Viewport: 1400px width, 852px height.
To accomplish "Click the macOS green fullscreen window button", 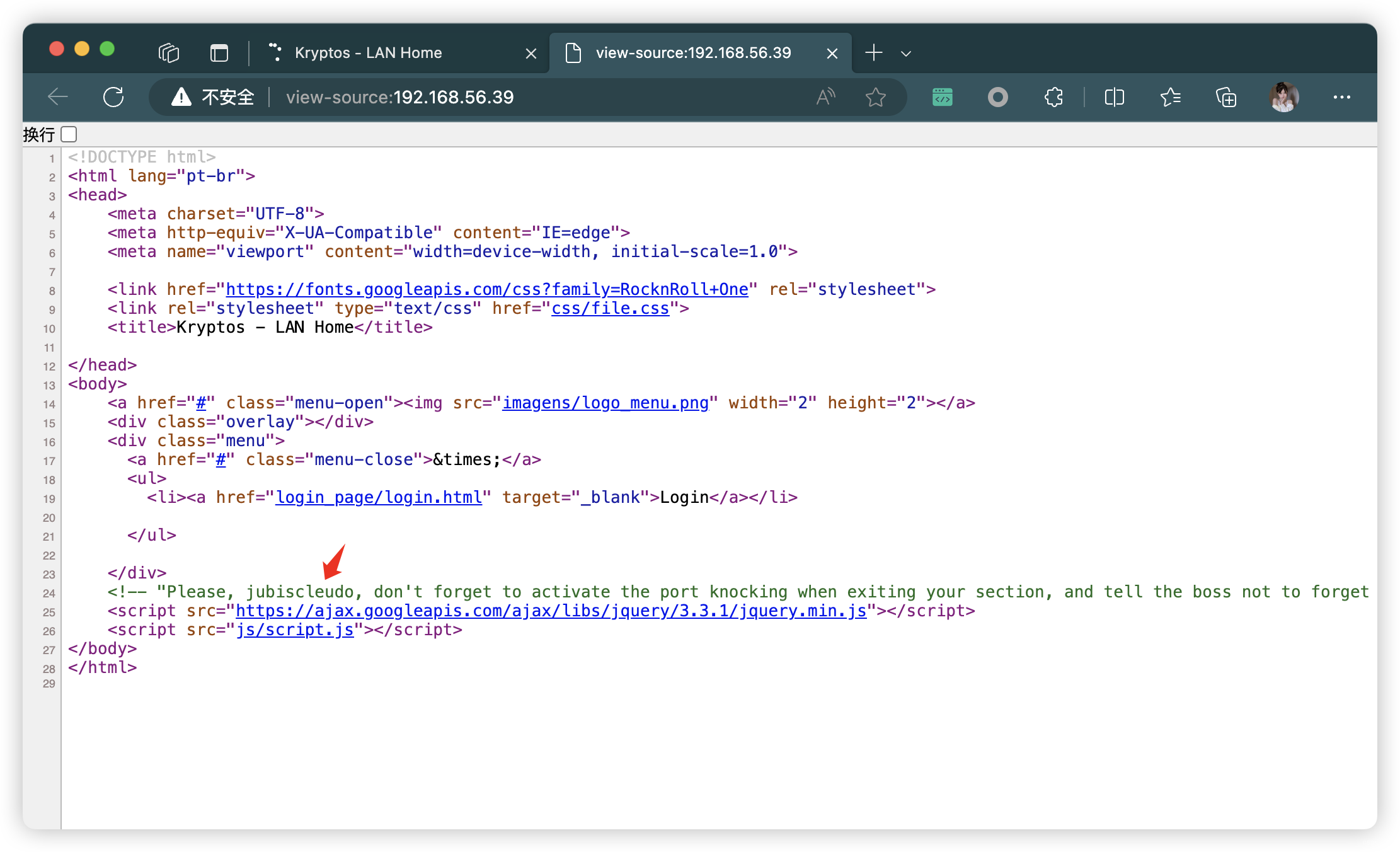I will coord(107,49).
